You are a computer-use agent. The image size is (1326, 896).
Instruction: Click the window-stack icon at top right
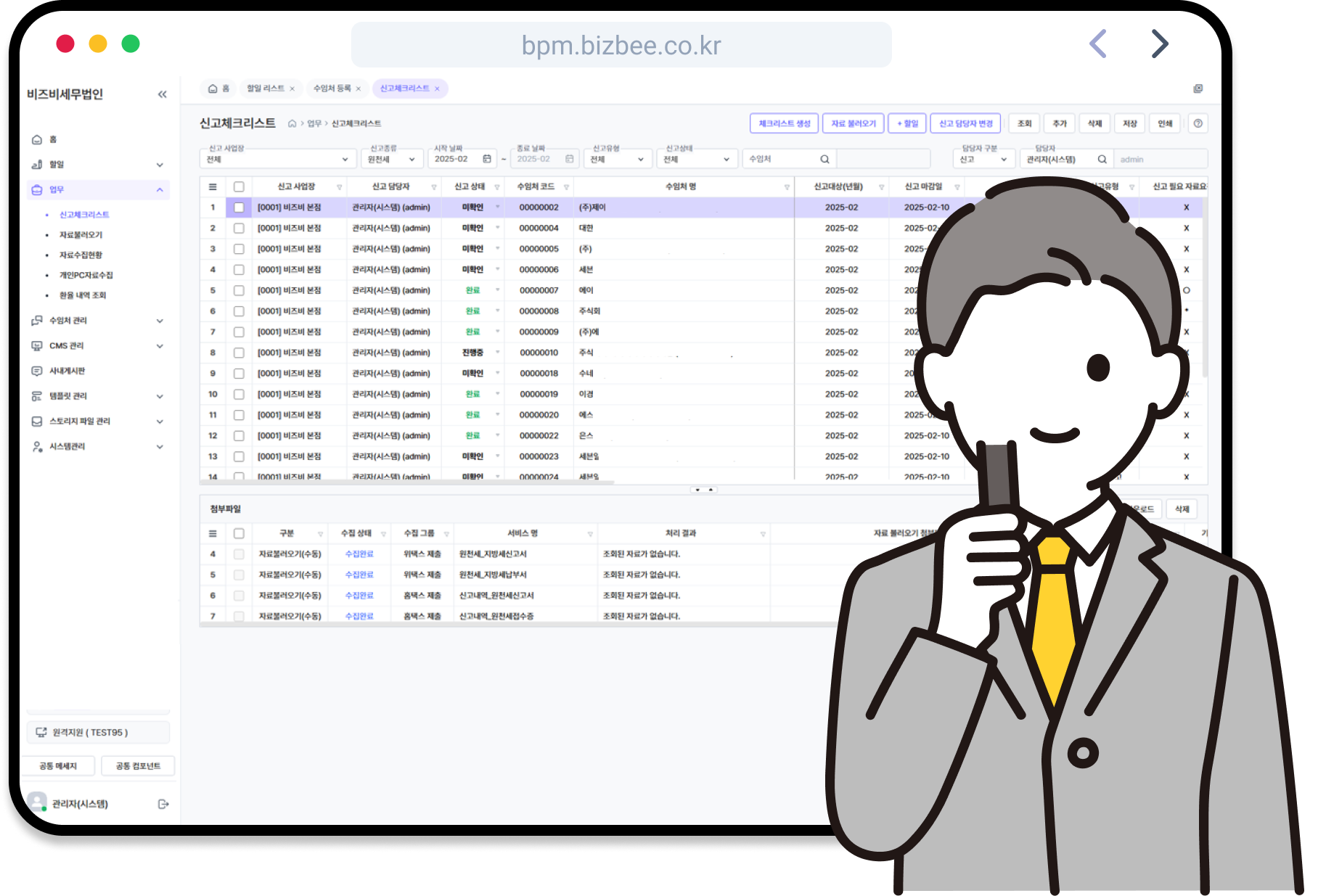pos(1198,89)
